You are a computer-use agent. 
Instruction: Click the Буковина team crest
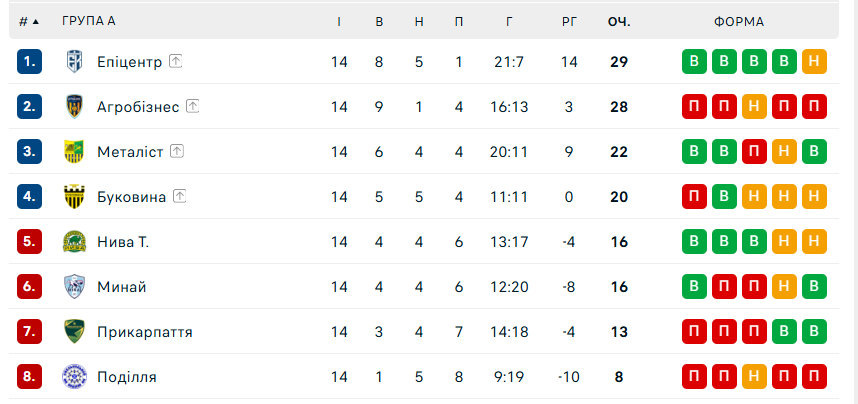point(73,197)
